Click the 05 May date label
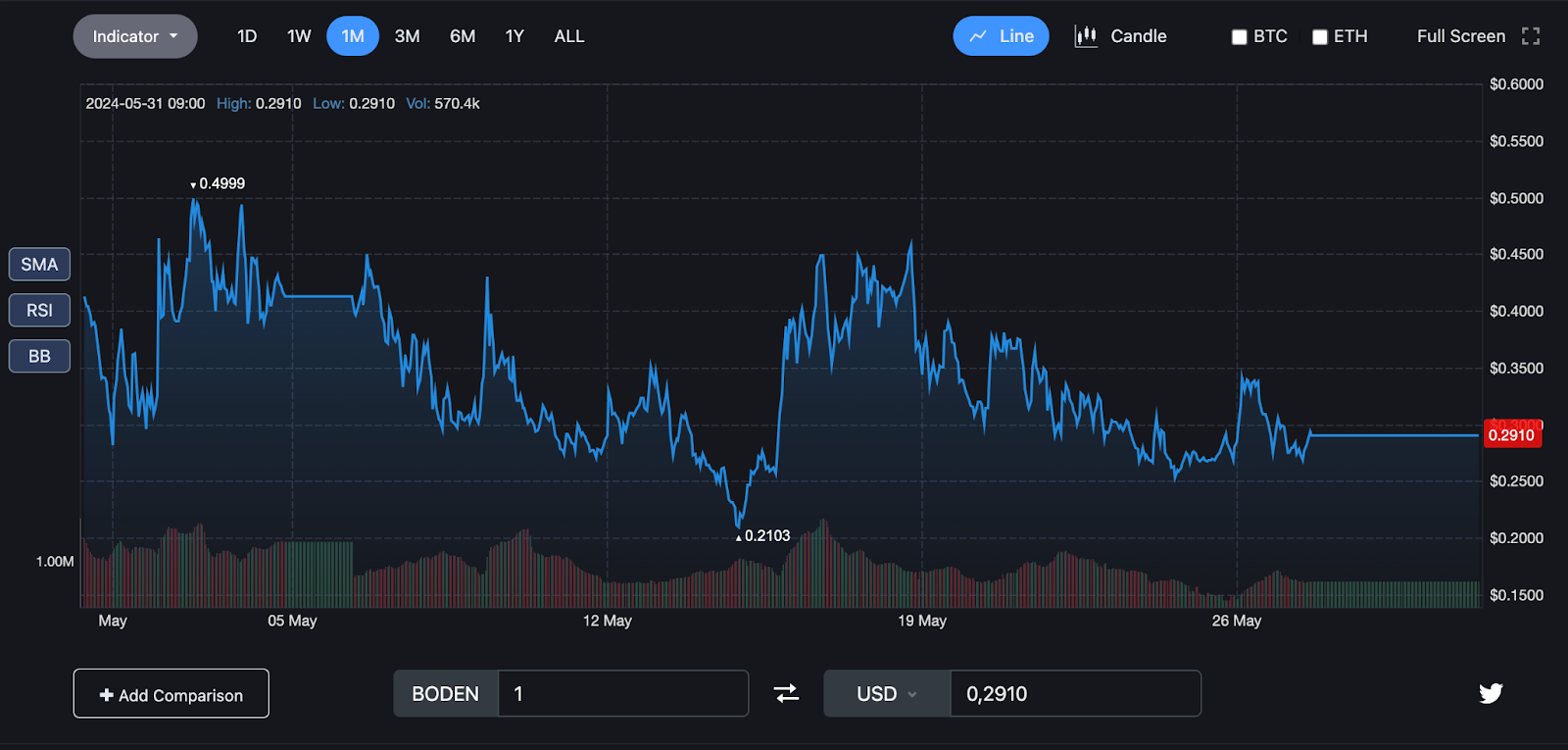The image size is (1568, 750). pos(292,621)
